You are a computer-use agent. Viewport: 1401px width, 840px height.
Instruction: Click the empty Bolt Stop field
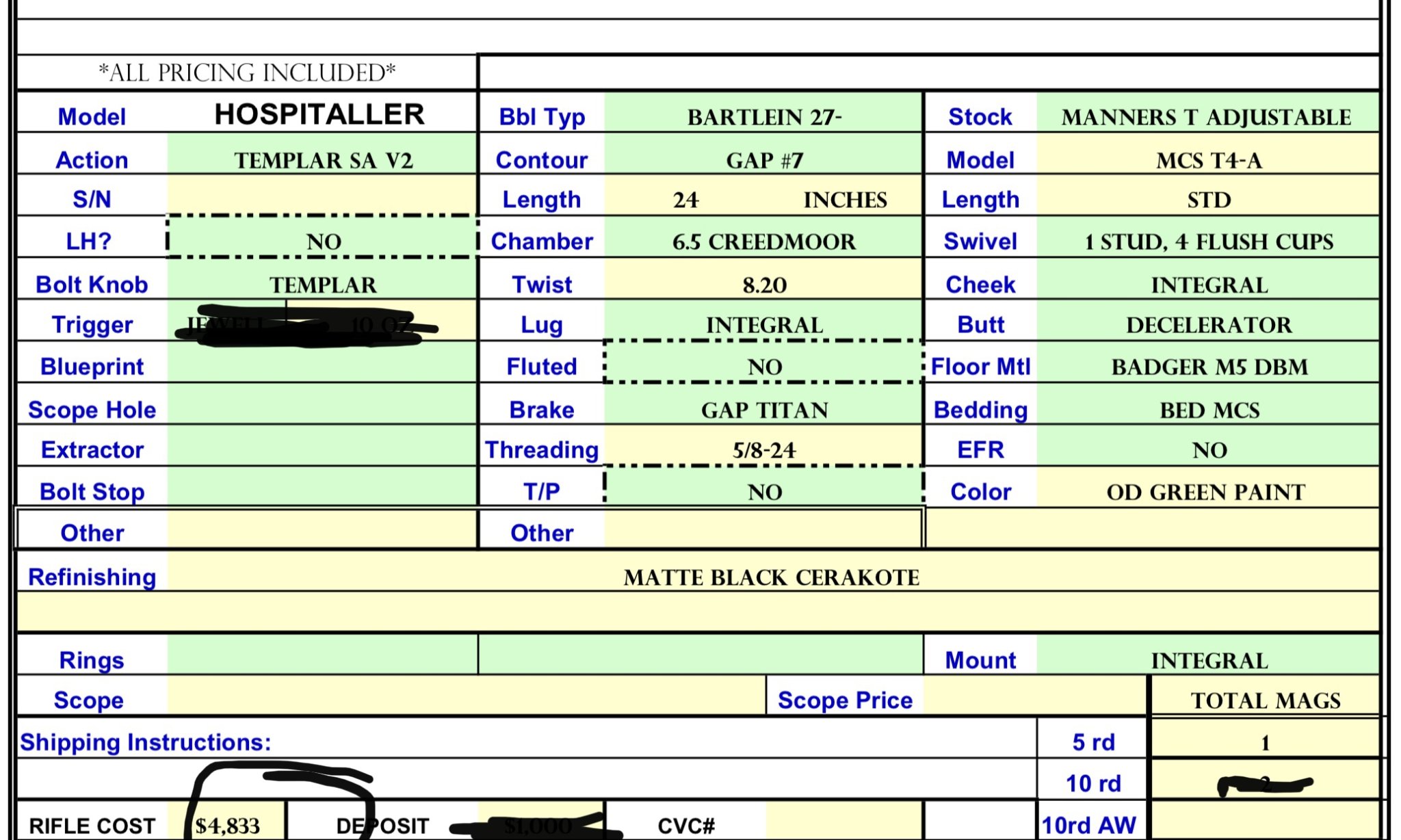tap(322, 488)
